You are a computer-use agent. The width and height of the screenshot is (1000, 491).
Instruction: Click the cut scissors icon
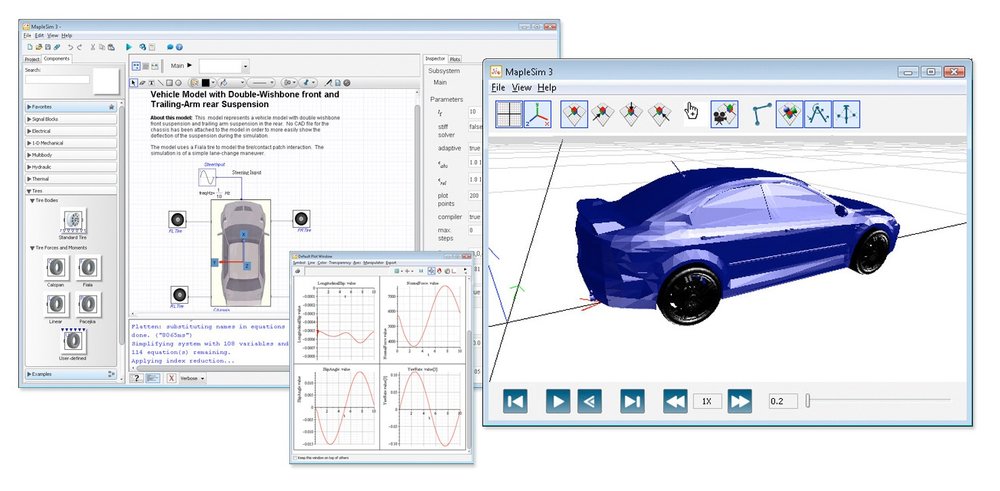[x=93, y=47]
